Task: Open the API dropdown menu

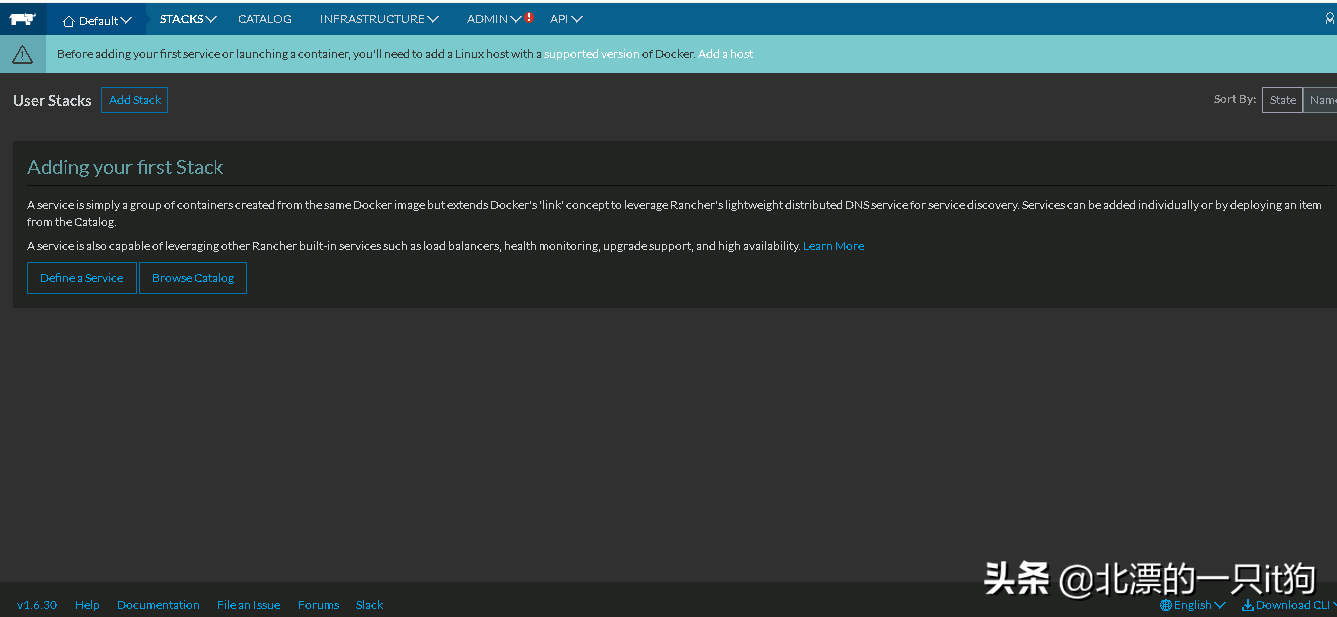Action: point(566,19)
